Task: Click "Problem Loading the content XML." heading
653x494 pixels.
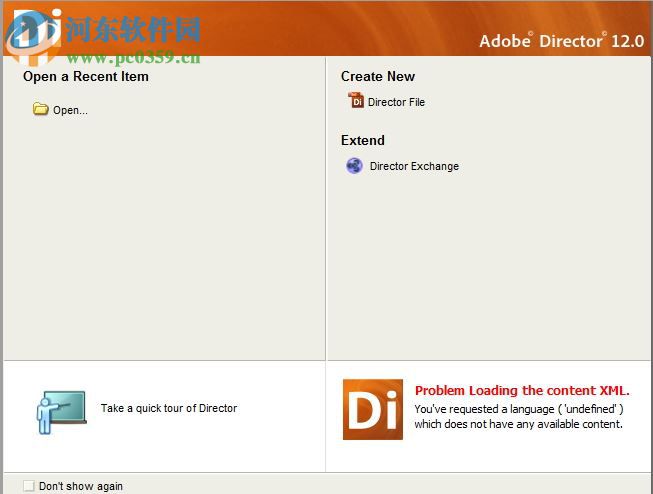Action: coord(522,391)
